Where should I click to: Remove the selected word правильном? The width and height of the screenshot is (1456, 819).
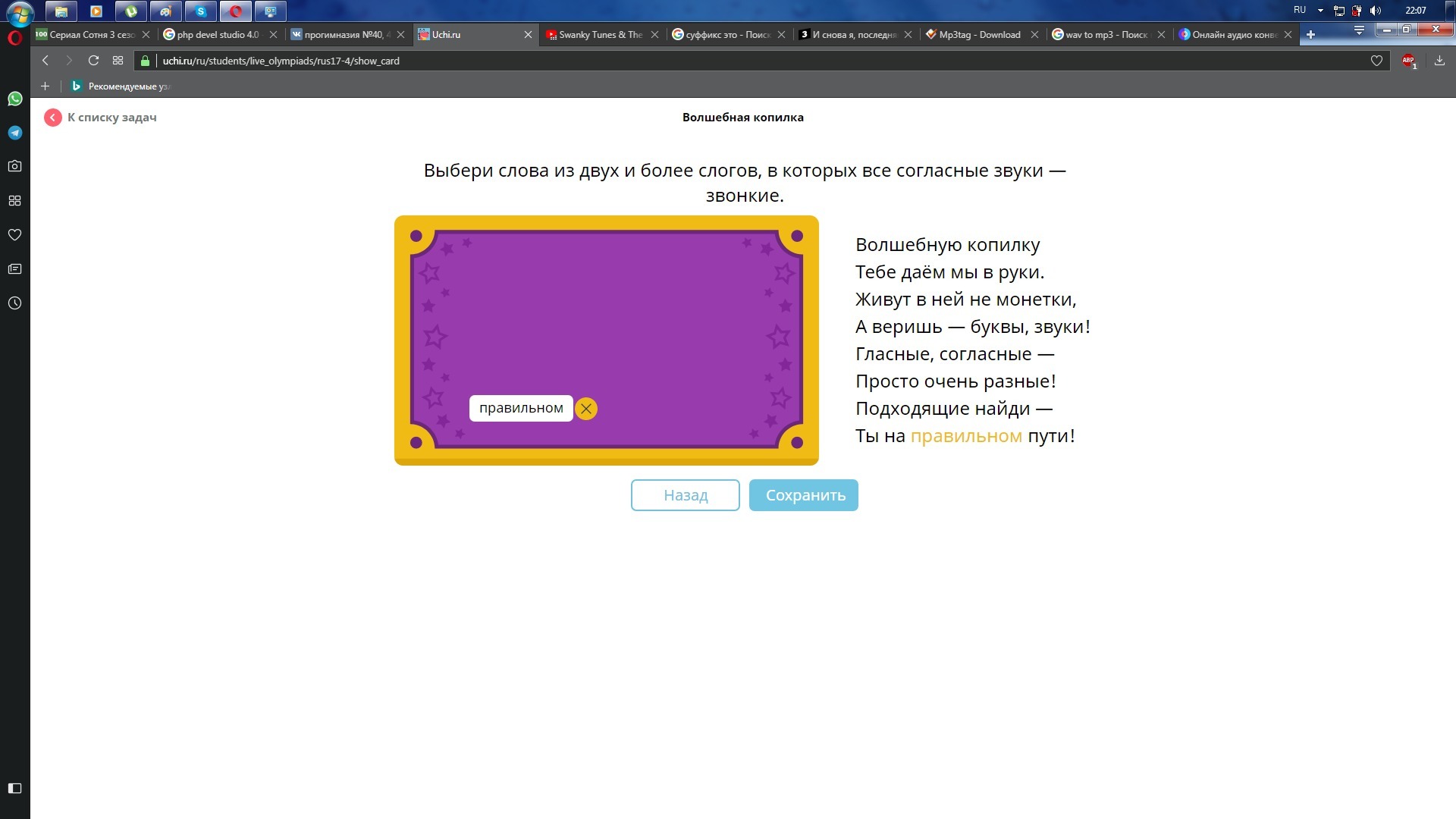[x=586, y=409]
